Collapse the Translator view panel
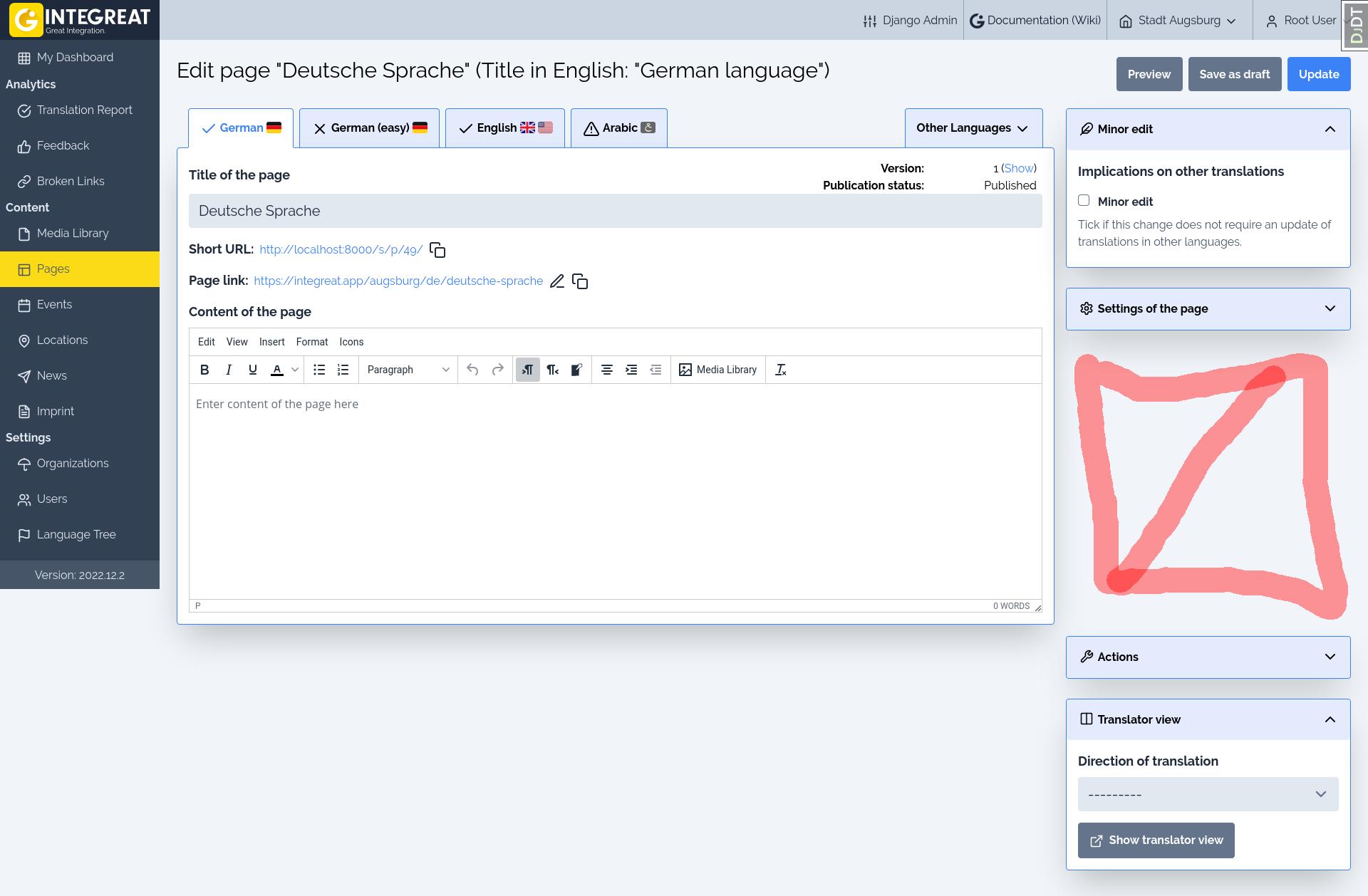This screenshot has width=1368, height=896. (1330, 719)
